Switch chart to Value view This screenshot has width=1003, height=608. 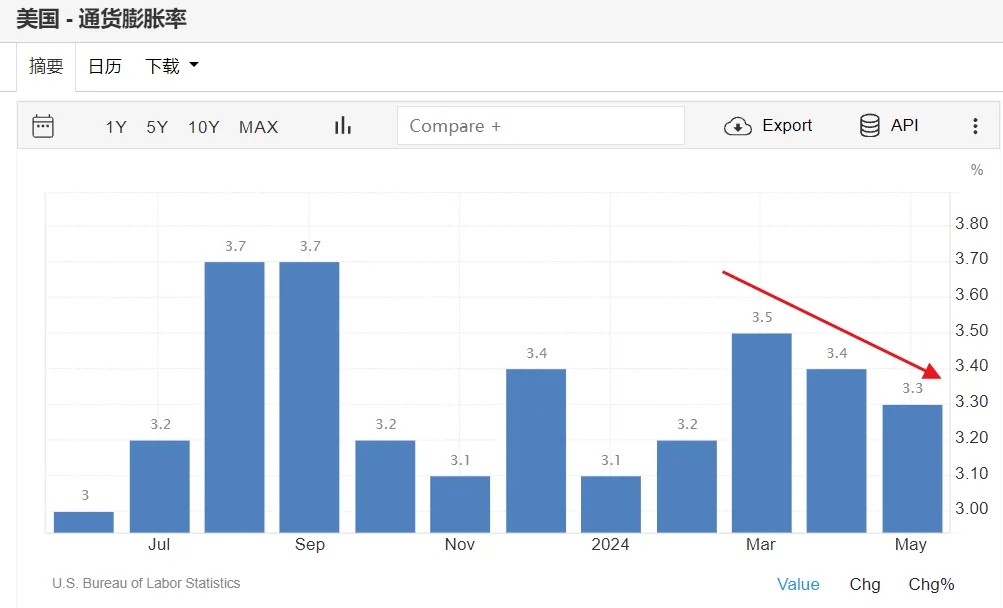pos(798,585)
